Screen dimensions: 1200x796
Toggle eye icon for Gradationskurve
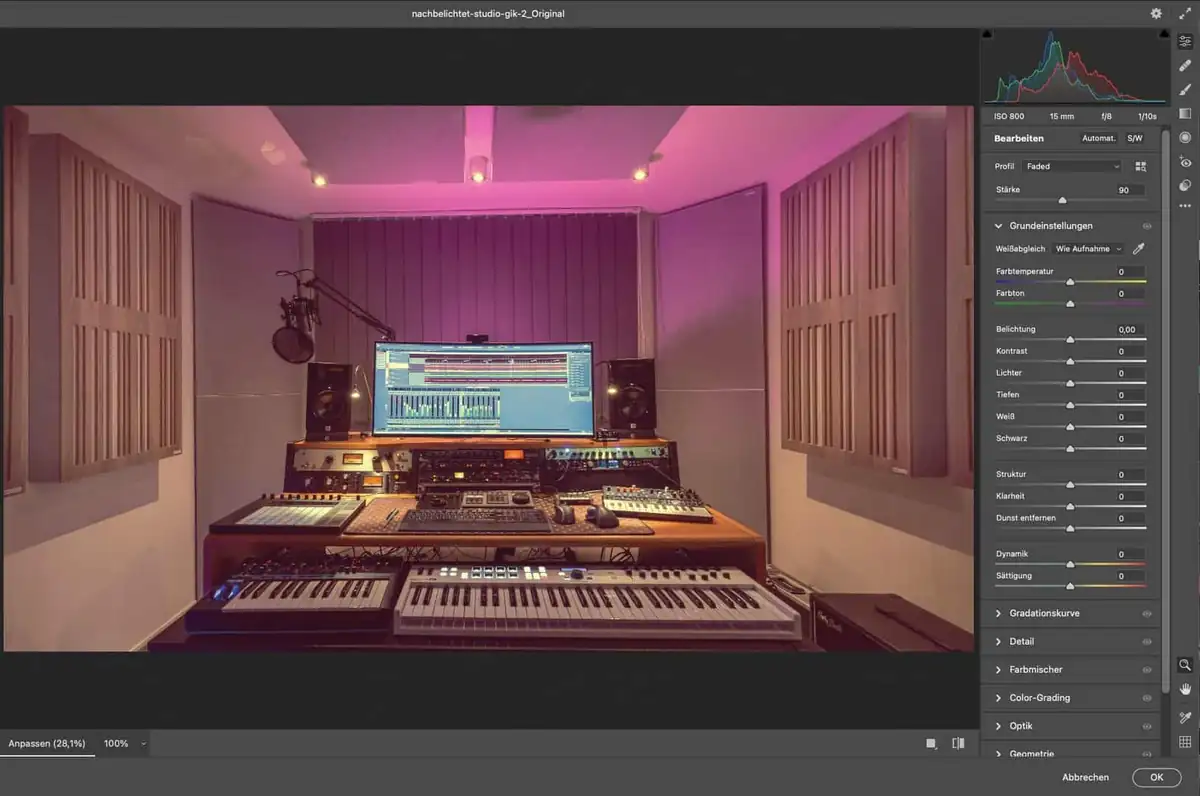coord(1147,614)
